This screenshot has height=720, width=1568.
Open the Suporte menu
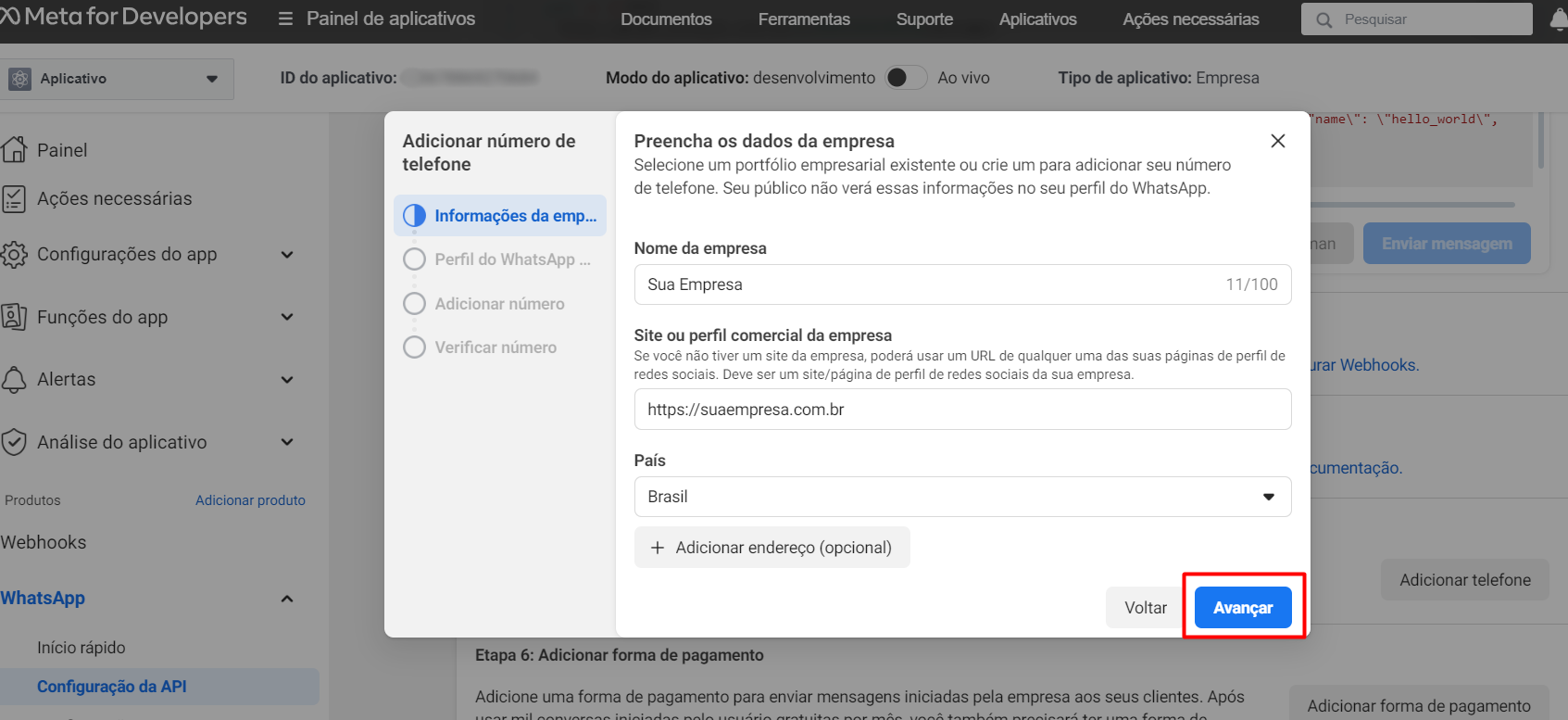coord(924,19)
